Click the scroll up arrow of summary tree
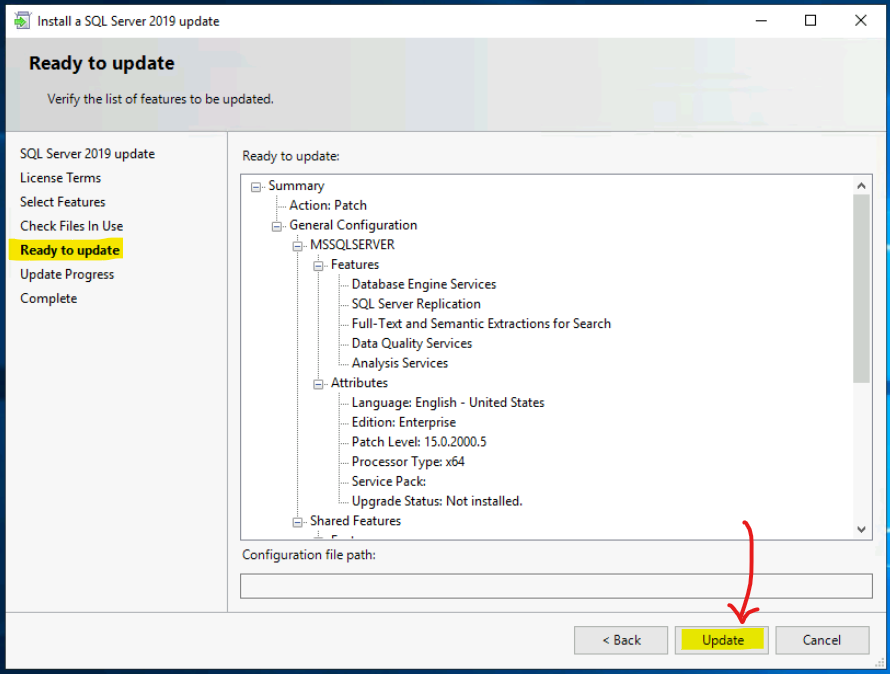Screen dimensions: 890x674 861,186
